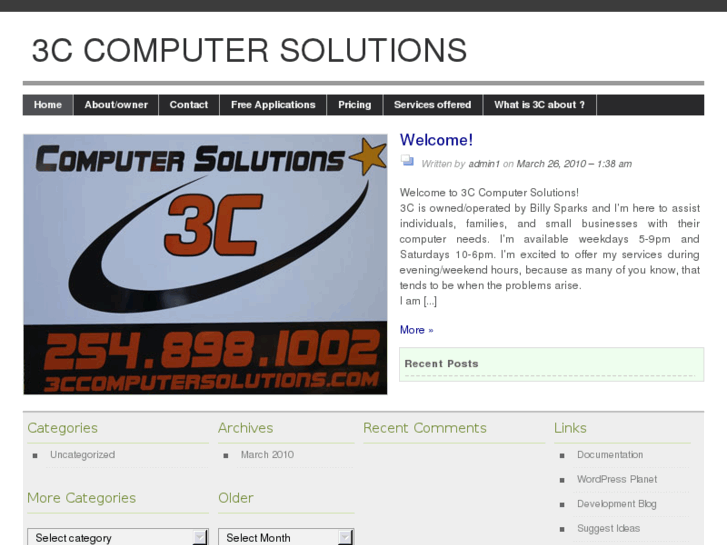Go to the Contact page
The width and height of the screenshot is (727, 545).
[189, 105]
